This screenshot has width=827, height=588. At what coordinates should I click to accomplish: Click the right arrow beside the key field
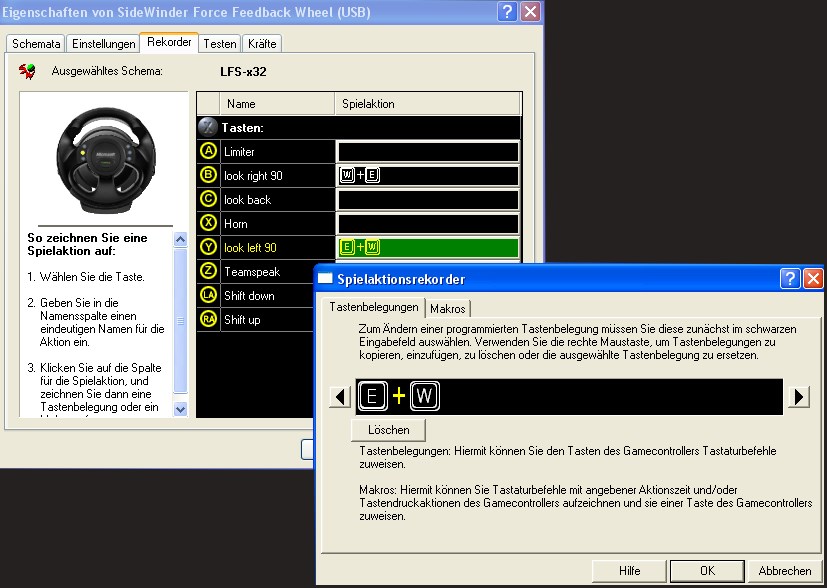pos(799,397)
